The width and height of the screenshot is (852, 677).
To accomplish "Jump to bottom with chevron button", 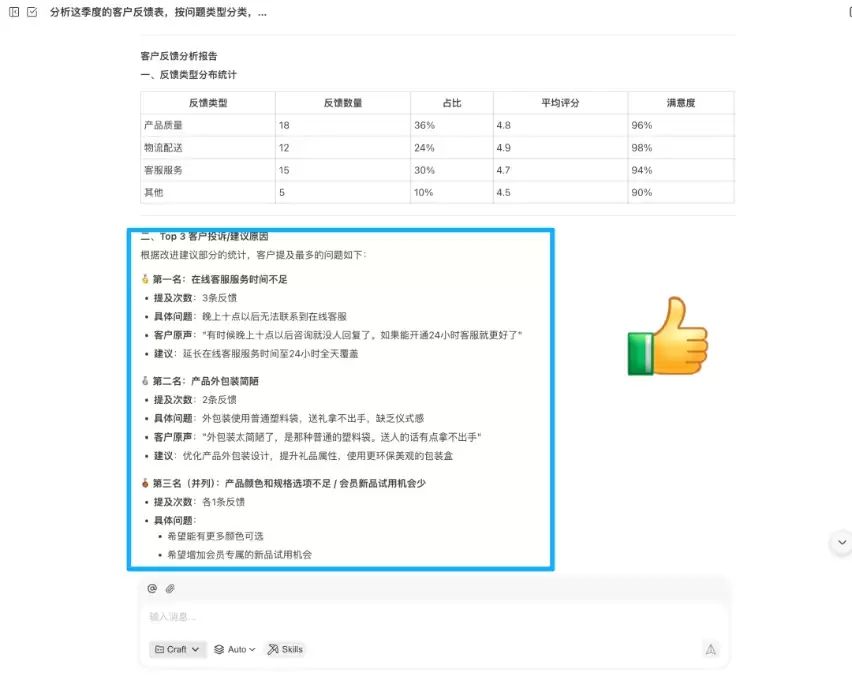I will [x=842, y=542].
